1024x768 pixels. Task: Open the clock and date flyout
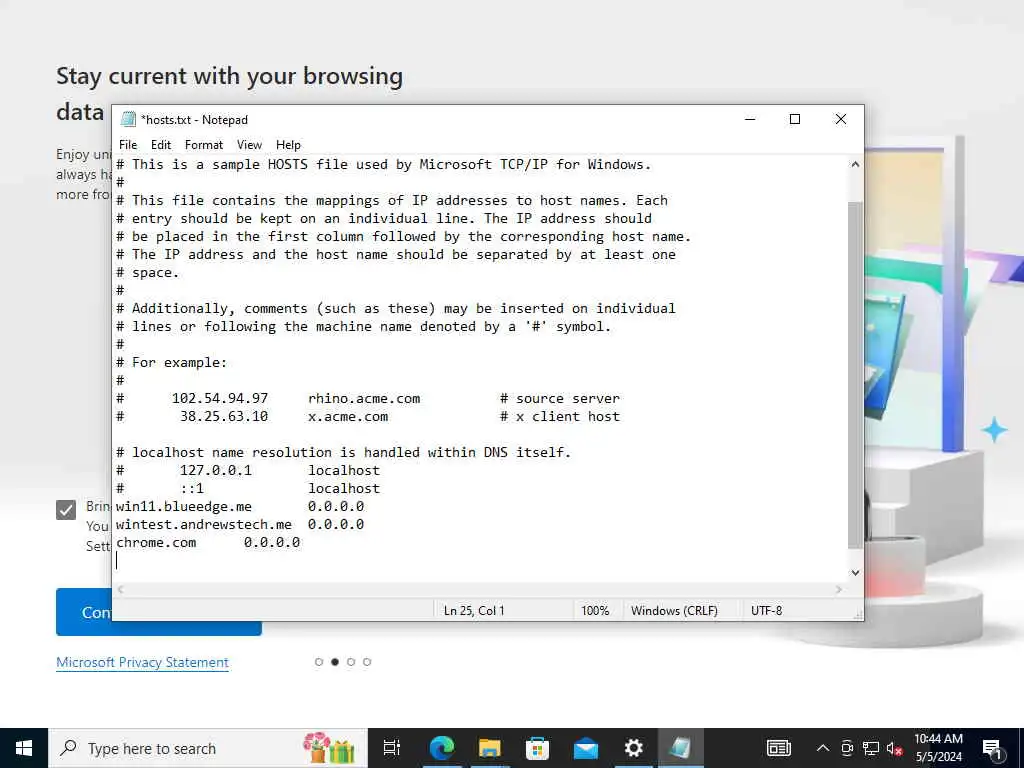point(938,748)
